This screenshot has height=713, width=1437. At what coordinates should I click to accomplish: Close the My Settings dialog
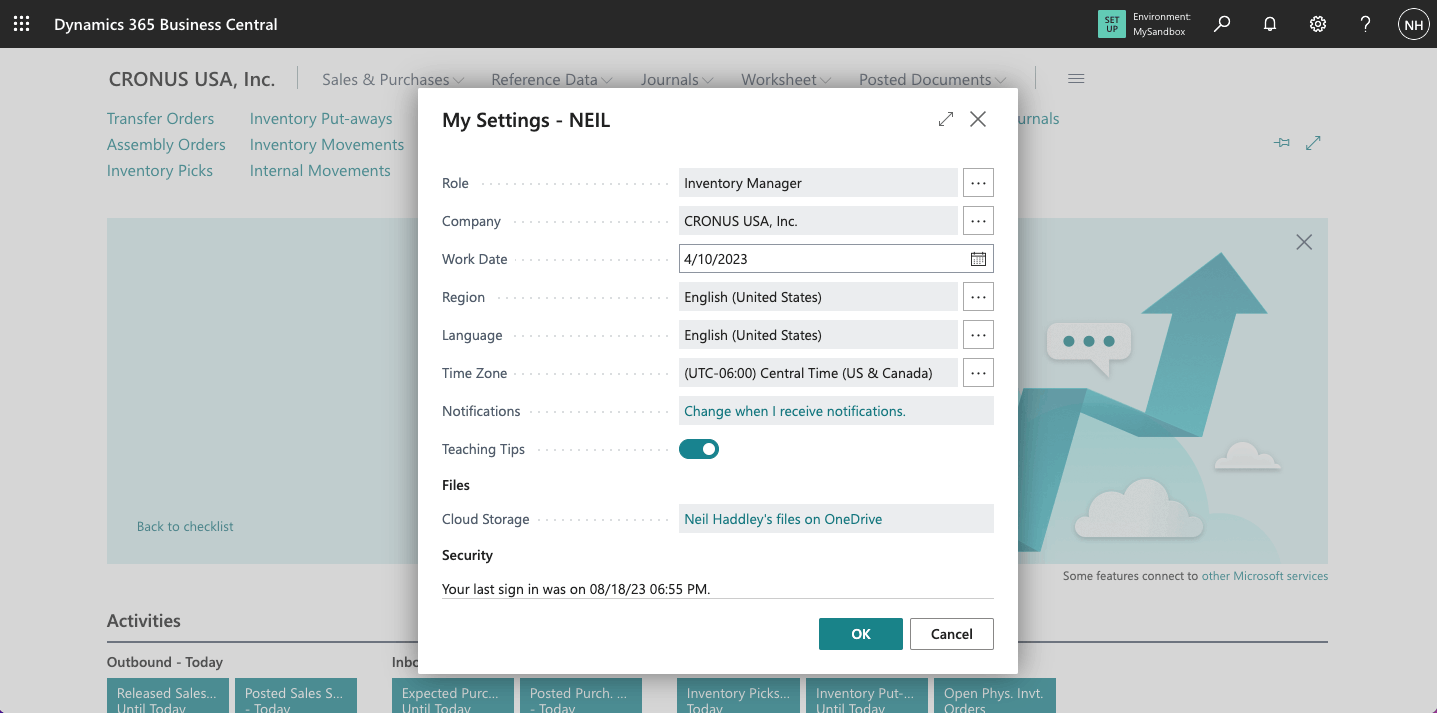tap(978, 119)
